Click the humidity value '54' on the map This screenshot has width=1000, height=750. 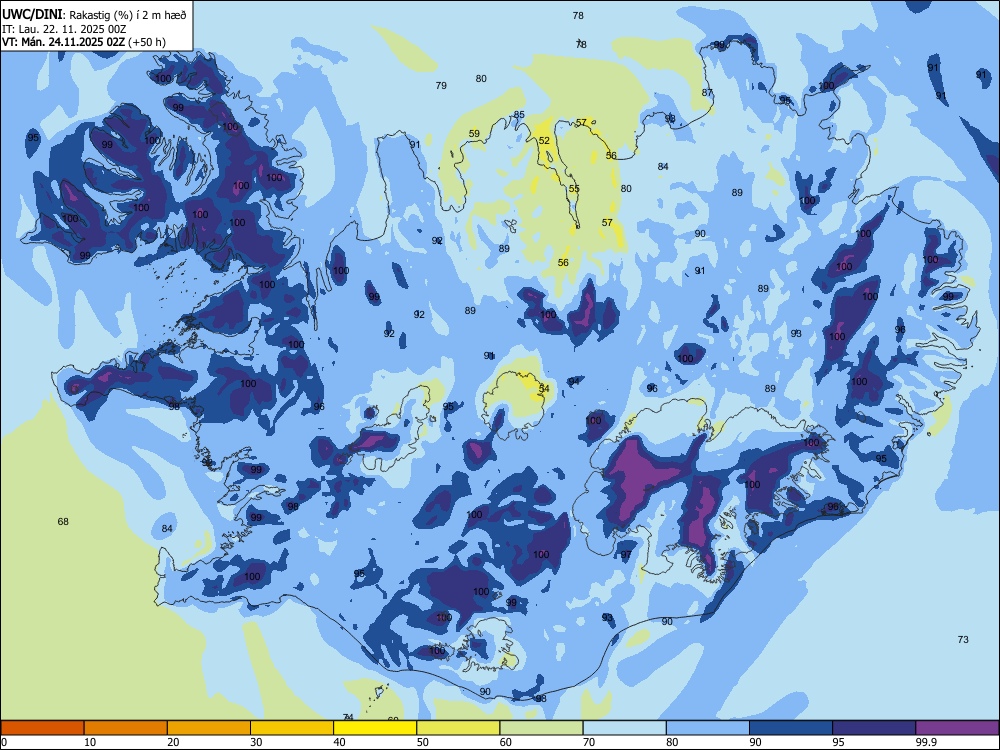click(x=544, y=388)
